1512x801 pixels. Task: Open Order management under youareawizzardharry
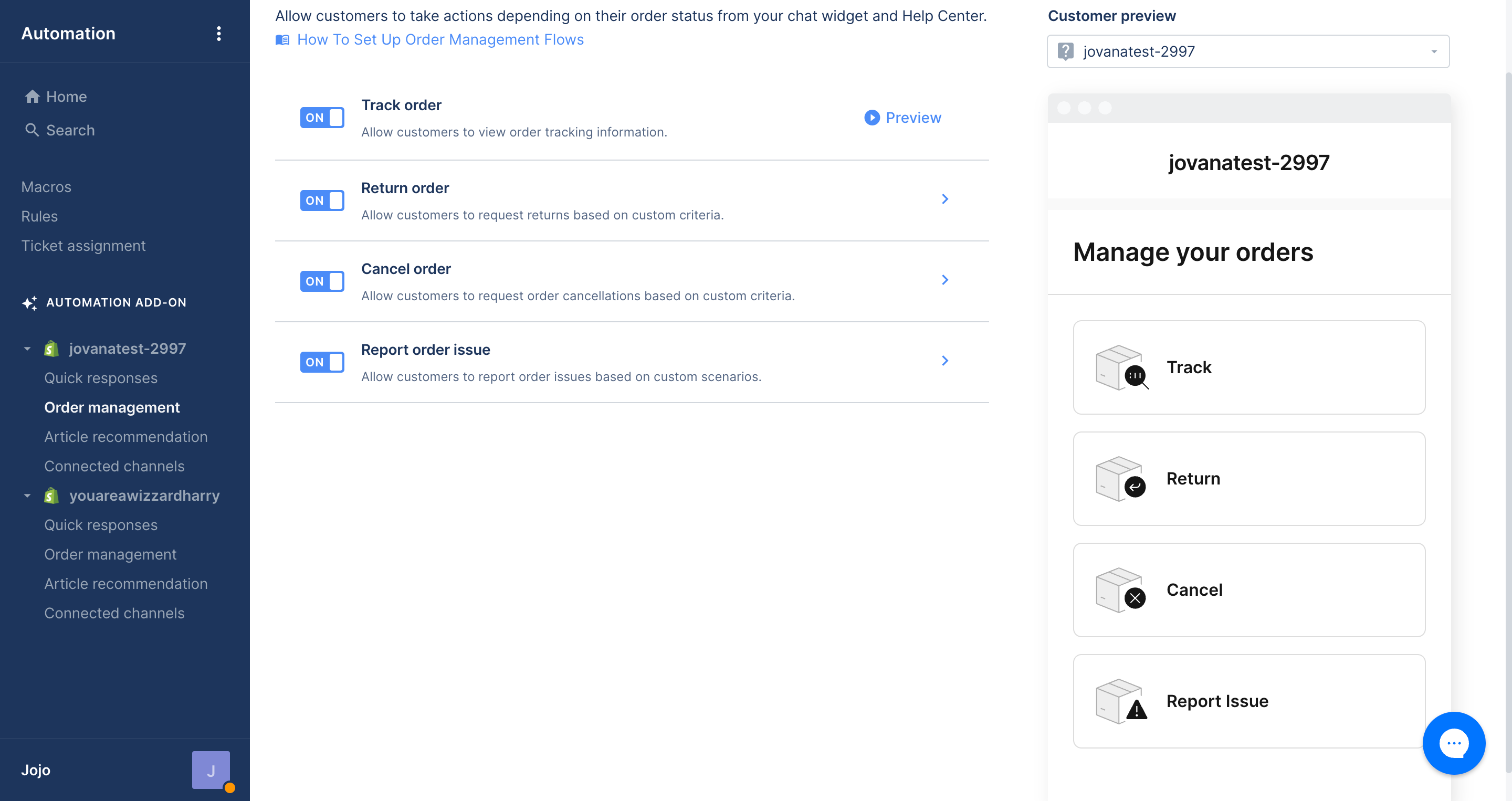tap(110, 554)
